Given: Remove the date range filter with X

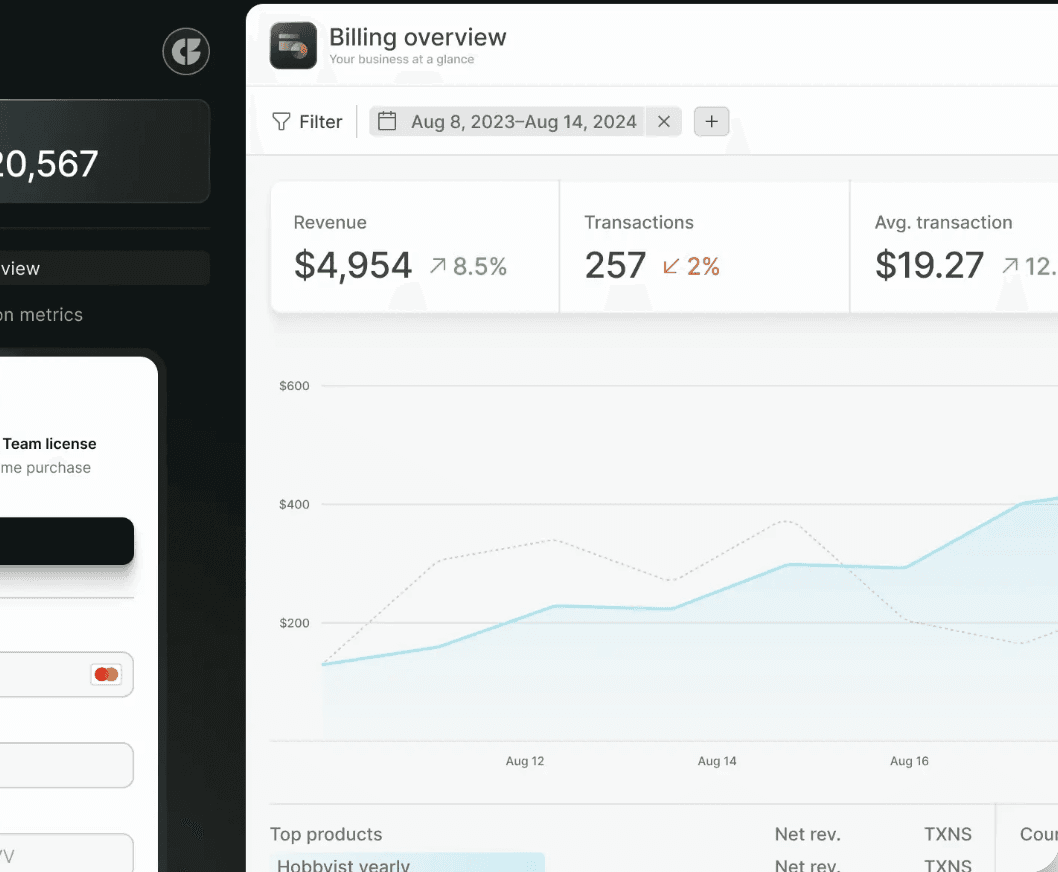Looking at the screenshot, I should coord(664,121).
